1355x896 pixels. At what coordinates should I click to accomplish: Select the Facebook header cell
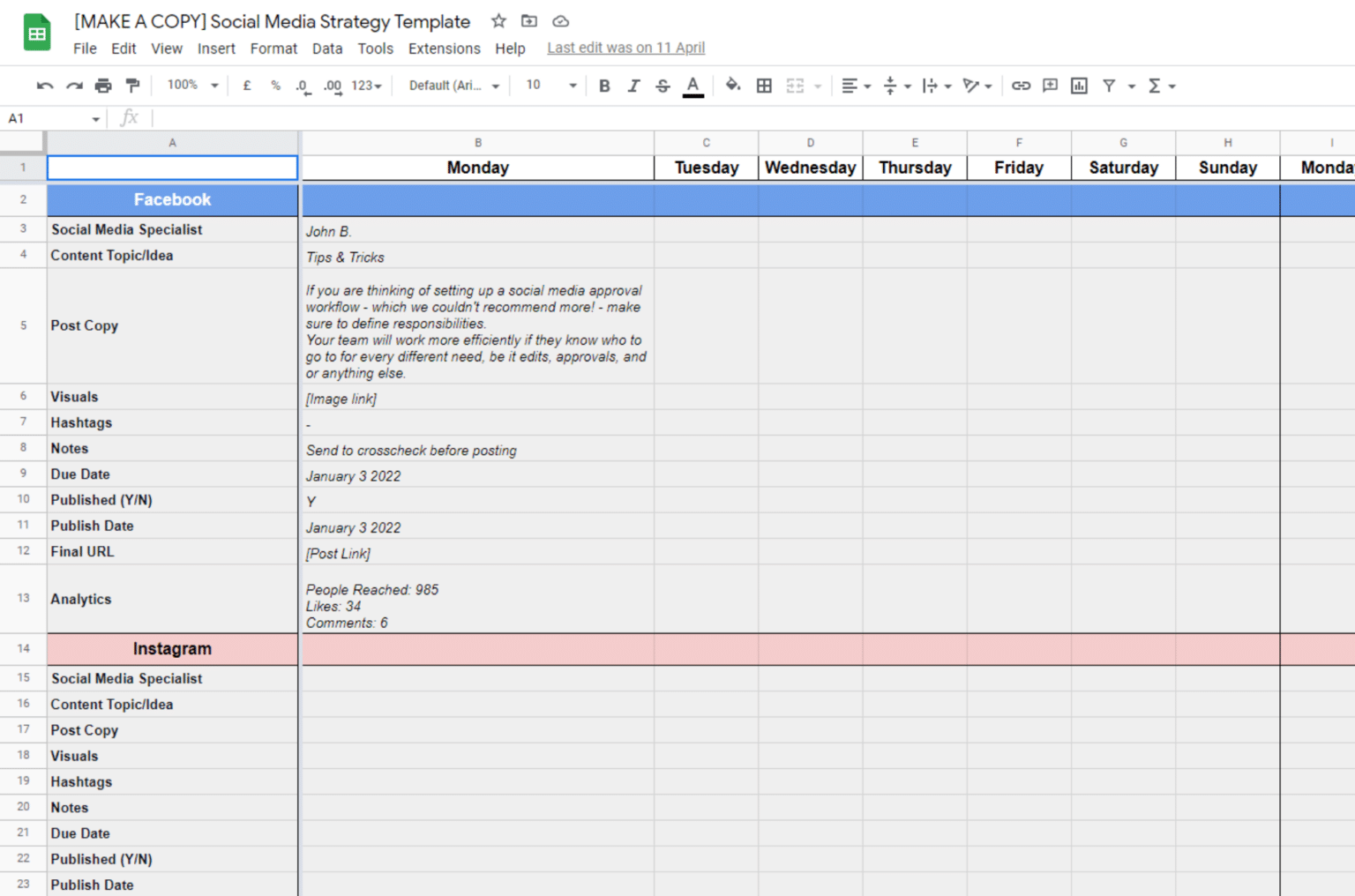[172, 200]
